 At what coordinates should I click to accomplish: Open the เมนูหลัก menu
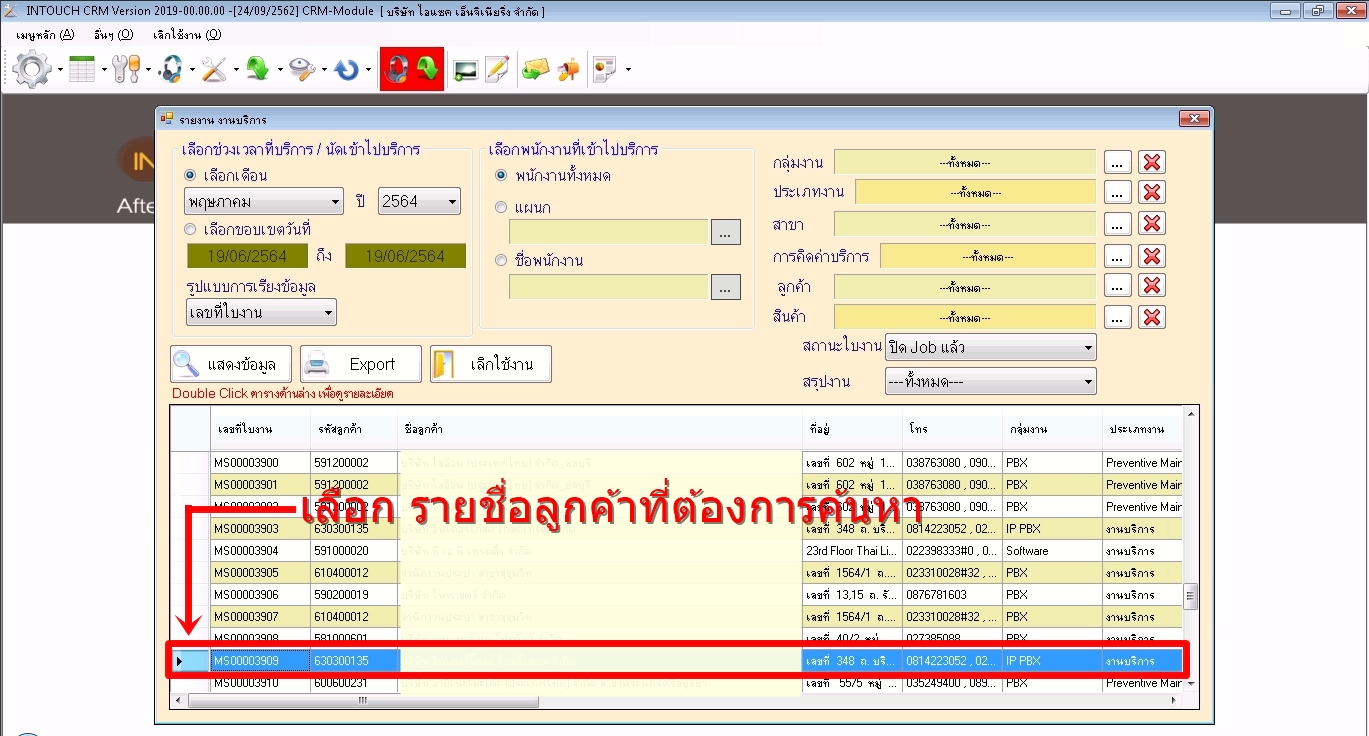[45, 34]
